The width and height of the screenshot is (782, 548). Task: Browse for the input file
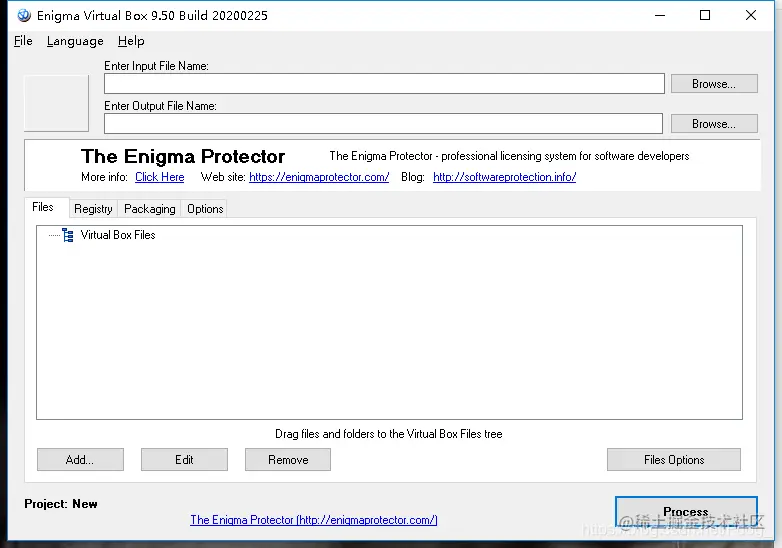point(714,84)
